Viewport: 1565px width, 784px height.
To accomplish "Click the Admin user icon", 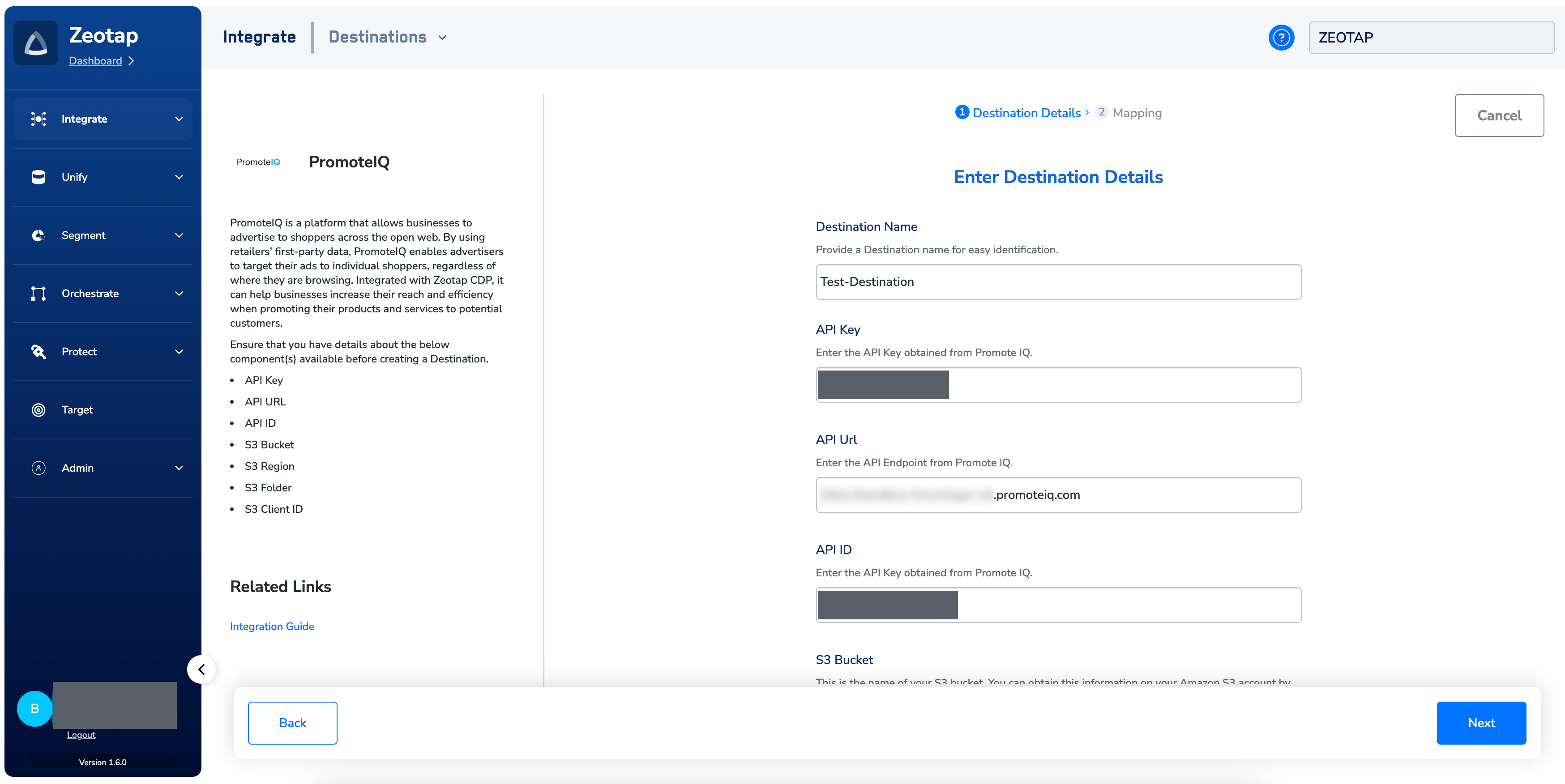I will click(38, 468).
